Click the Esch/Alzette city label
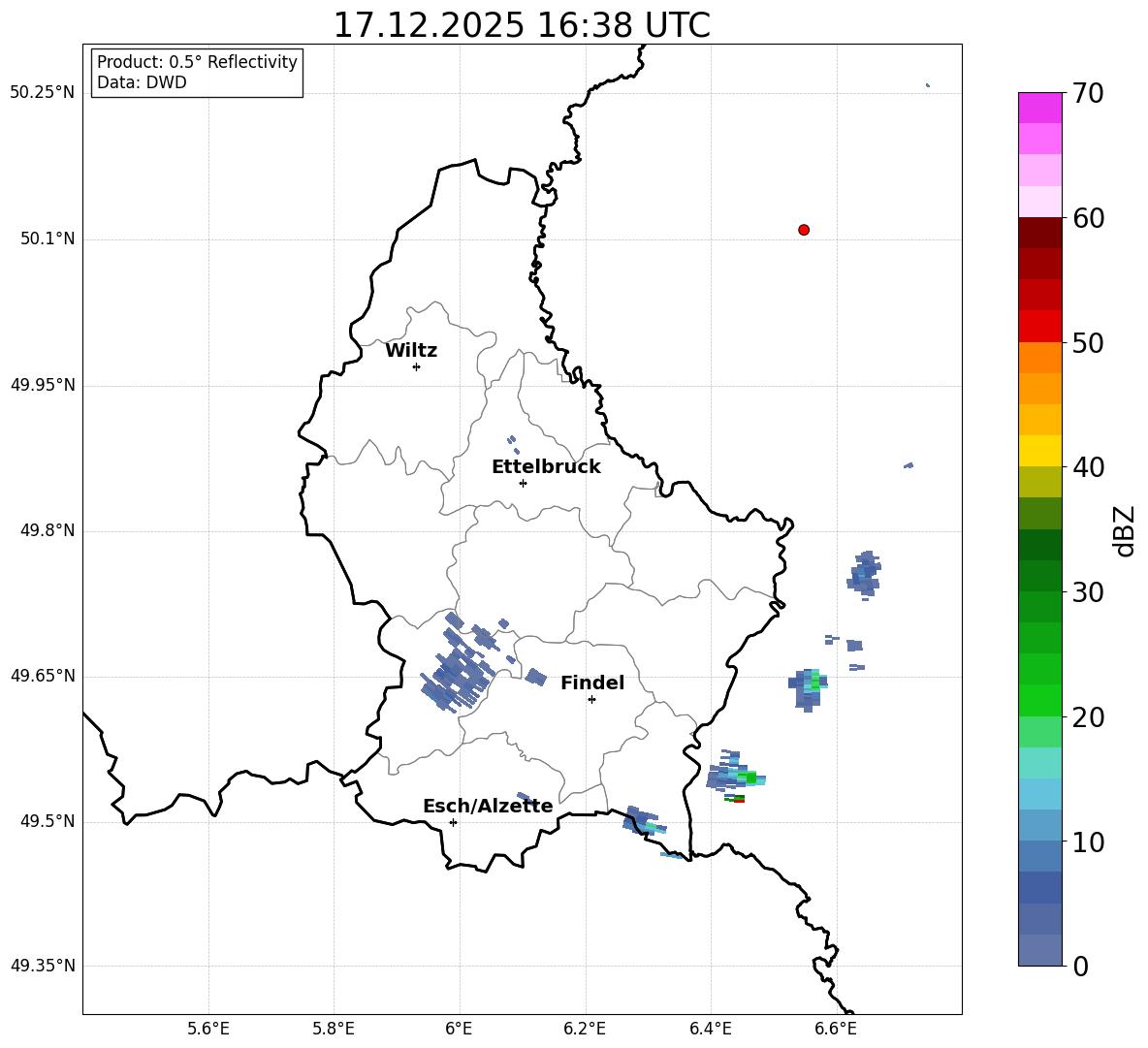Viewport: 1148px width, 1048px height. click(x=488, y=806)
